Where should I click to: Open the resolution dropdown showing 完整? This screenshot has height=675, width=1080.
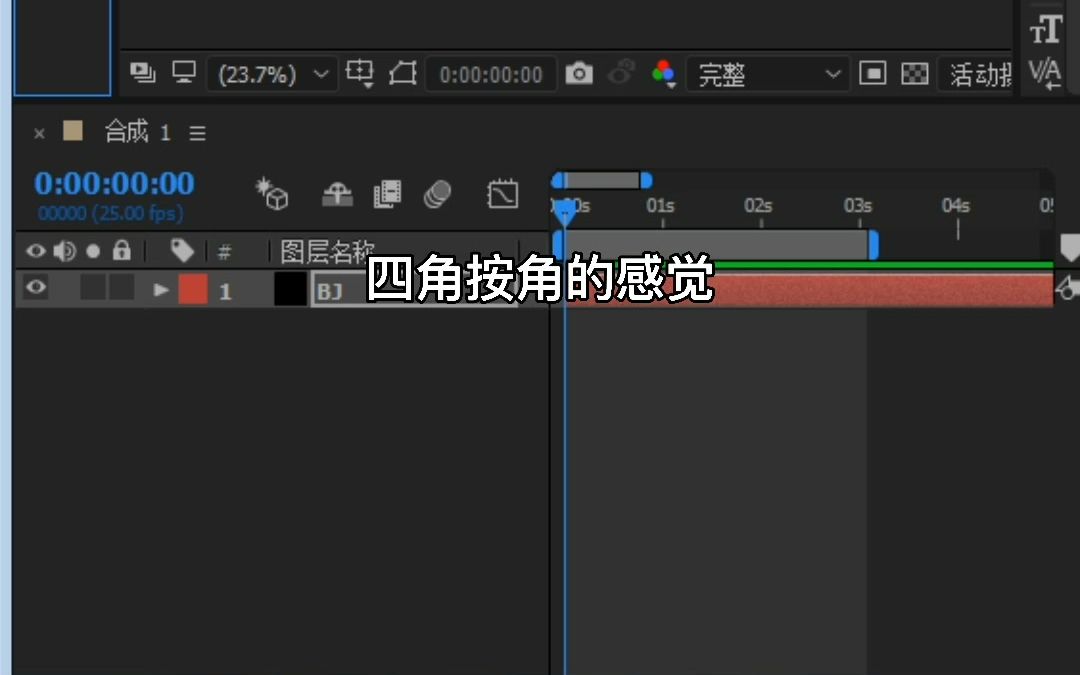767,73
